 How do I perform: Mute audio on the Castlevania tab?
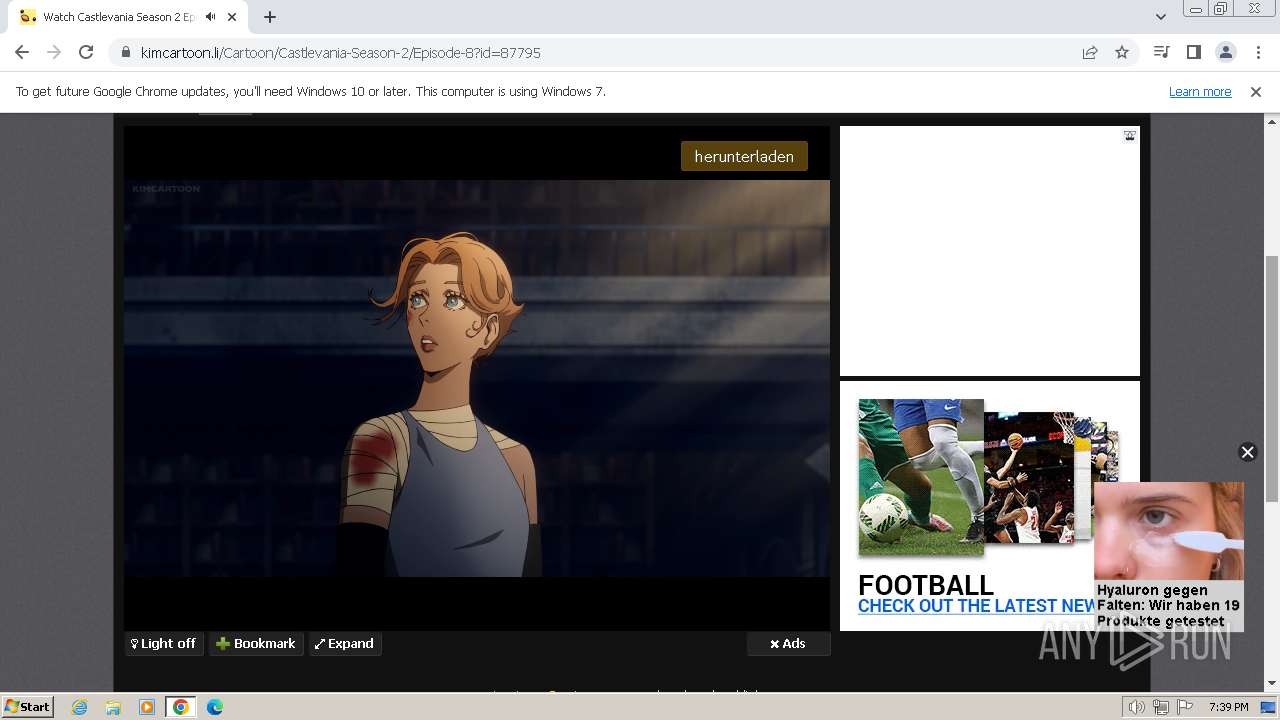[210, 17]
